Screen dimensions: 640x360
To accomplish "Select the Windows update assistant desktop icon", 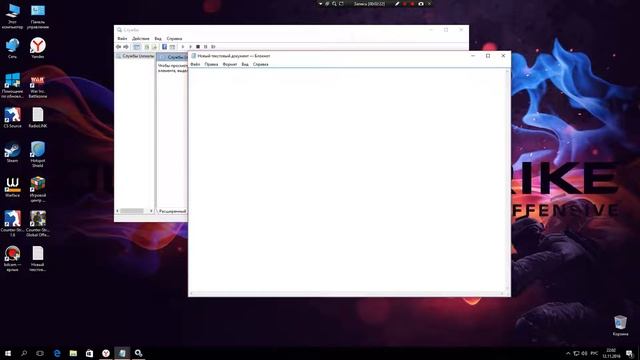I will (12, 85).
